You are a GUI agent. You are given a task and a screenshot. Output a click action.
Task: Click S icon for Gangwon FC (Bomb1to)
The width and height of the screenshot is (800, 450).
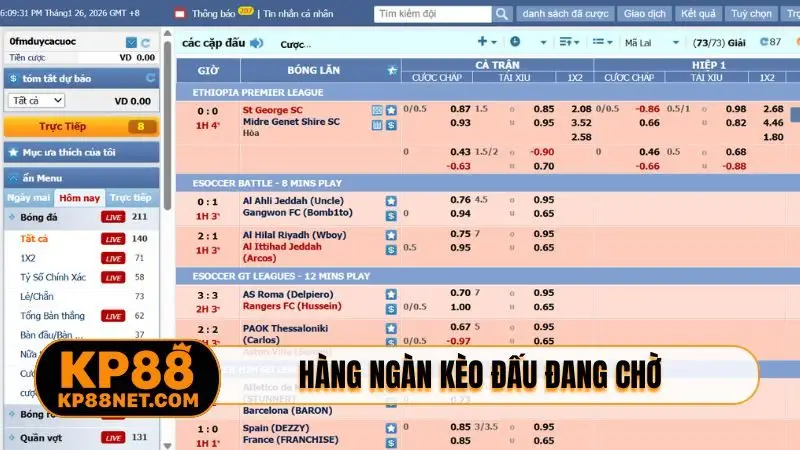coord(391,216)
